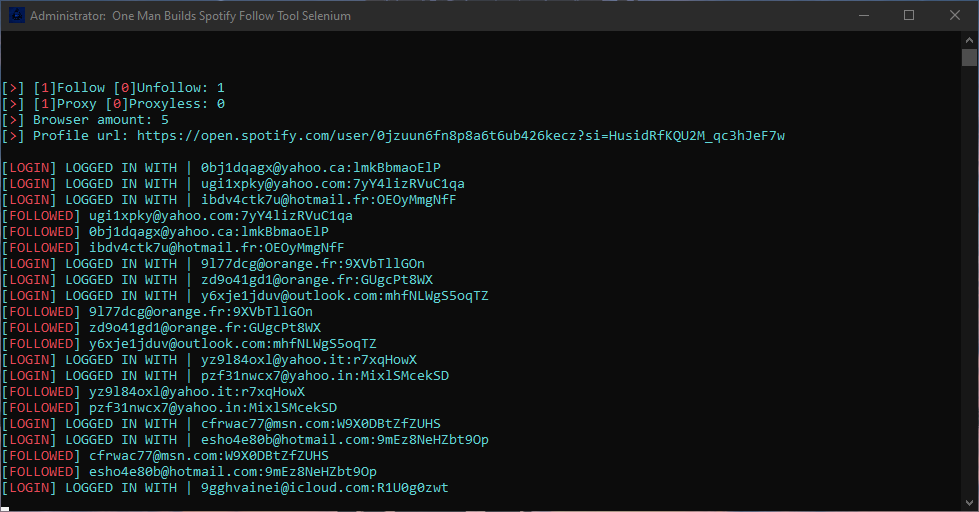Click the LOGIN line for 9l77dcg@orange.fr
The image size is (979, 512).
tap(213, 264)
